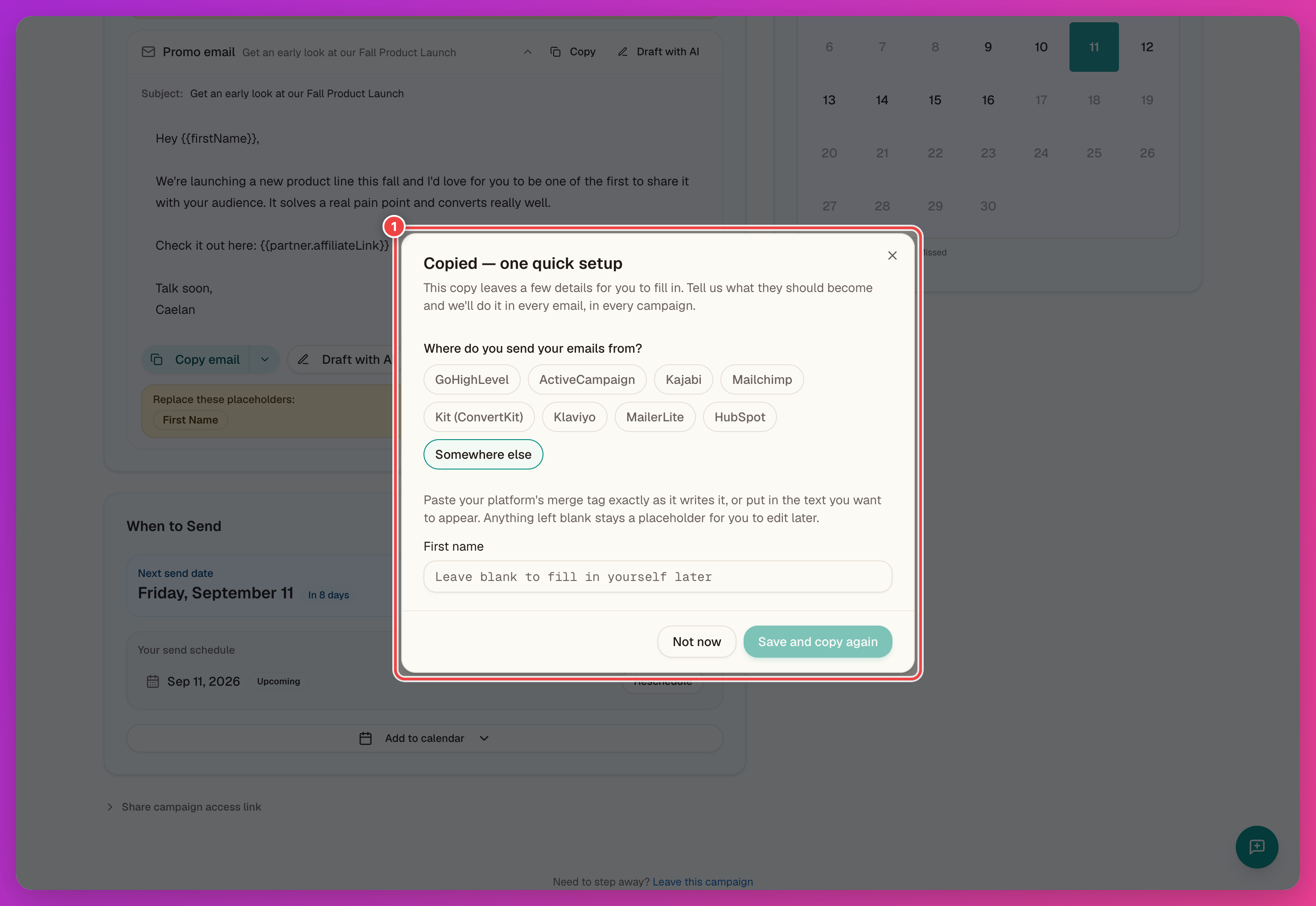This screenshot has width=1316, height=906.
Task: Click calendar day 23
Action: pos(988,152)
